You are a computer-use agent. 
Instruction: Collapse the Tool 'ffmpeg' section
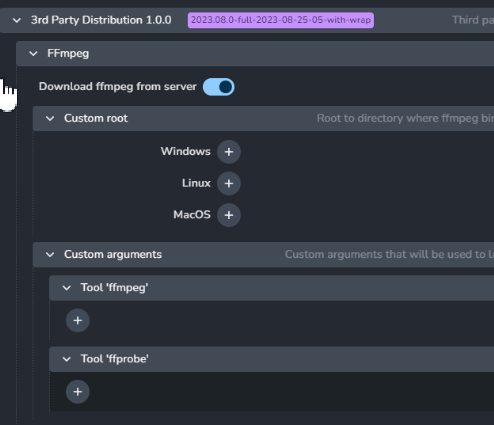tap(67, 288)
